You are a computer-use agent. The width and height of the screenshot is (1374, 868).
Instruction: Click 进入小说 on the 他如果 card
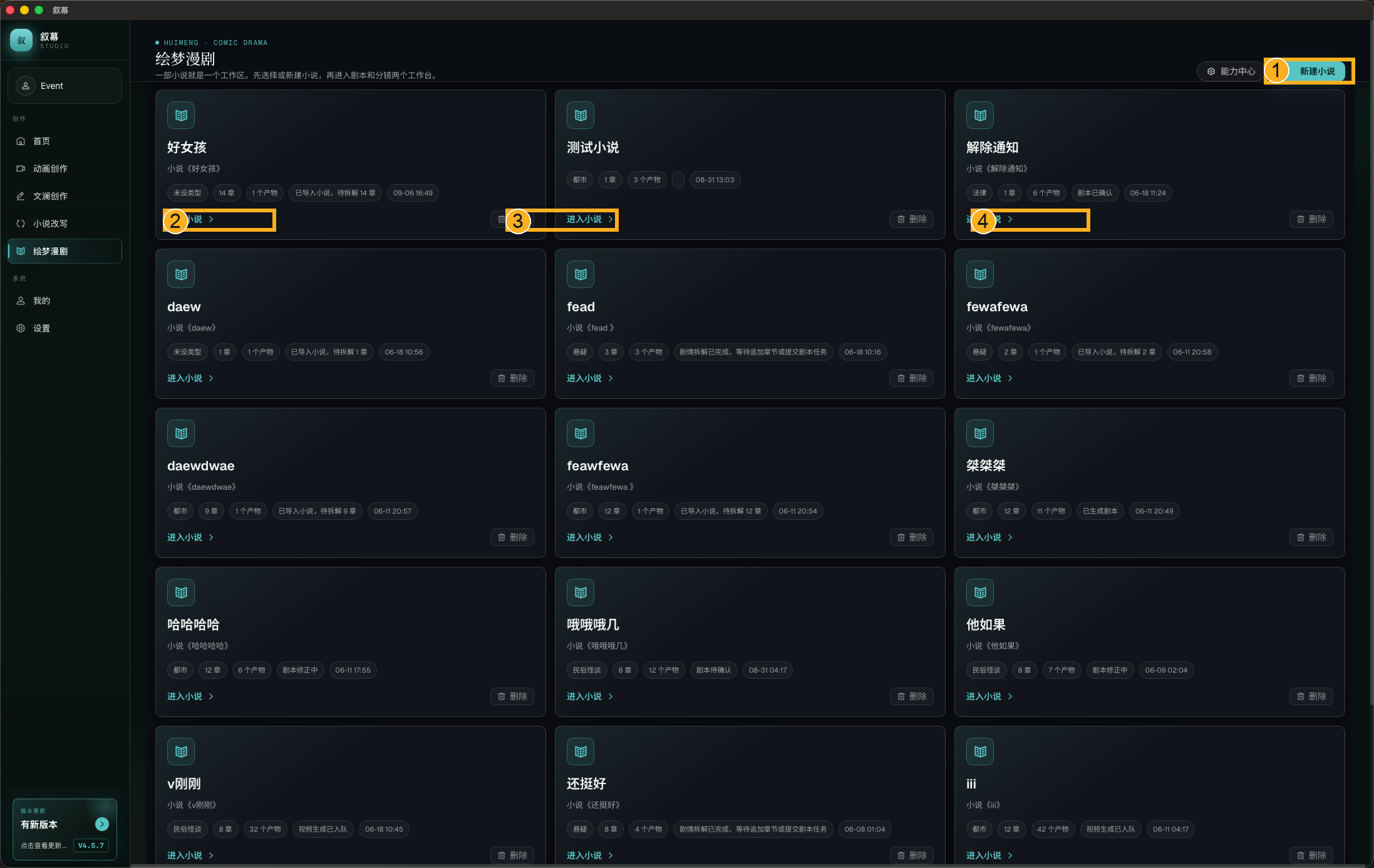989,696
